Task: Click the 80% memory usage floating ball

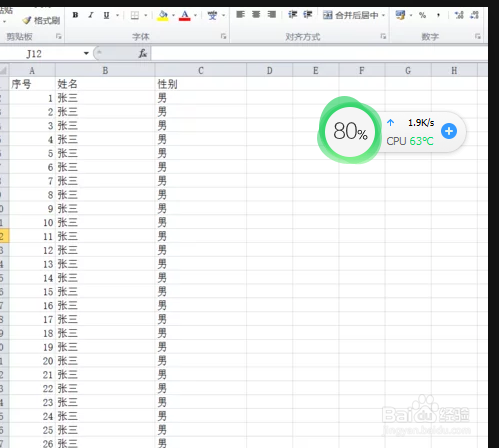Action: click(350, 131)
